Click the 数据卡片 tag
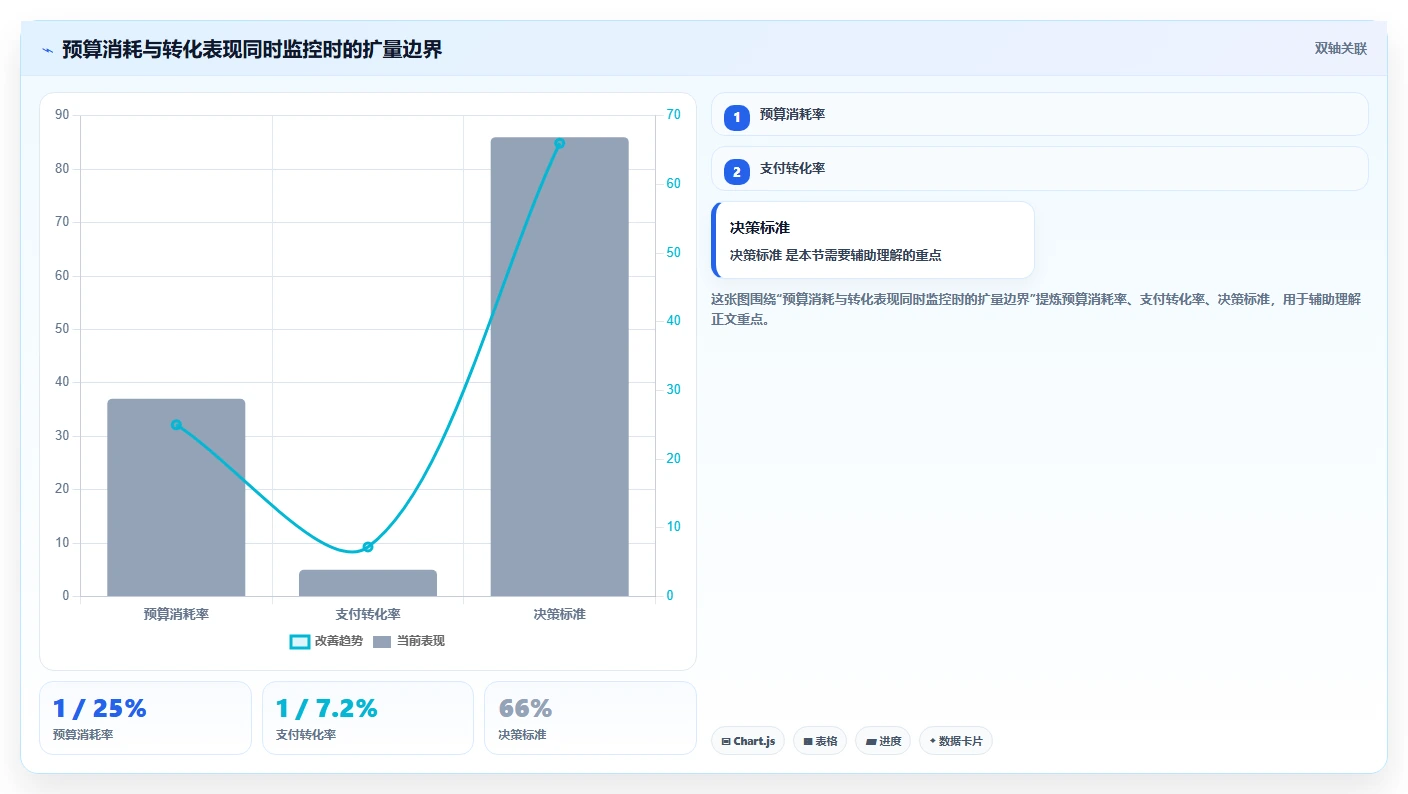The height and width of the screenshot is (794, 1408). coord(955,741)
